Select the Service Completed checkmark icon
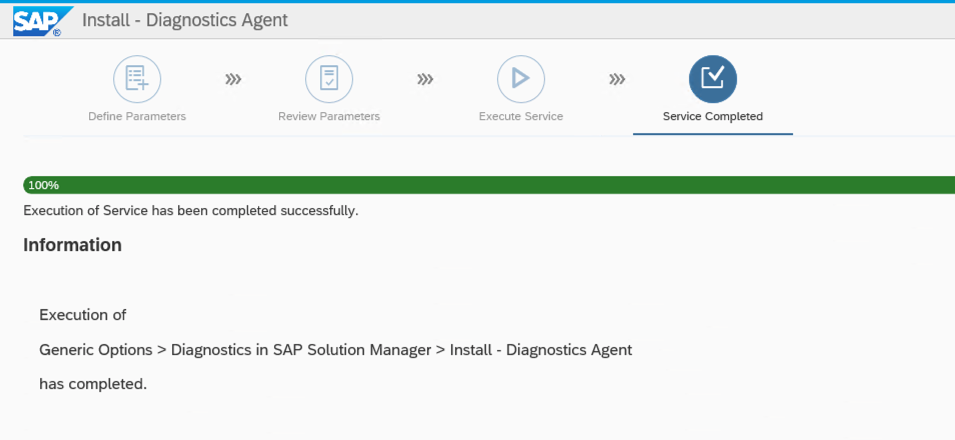Viewport: 955px width, 440px height. click(x=713, y=79)
